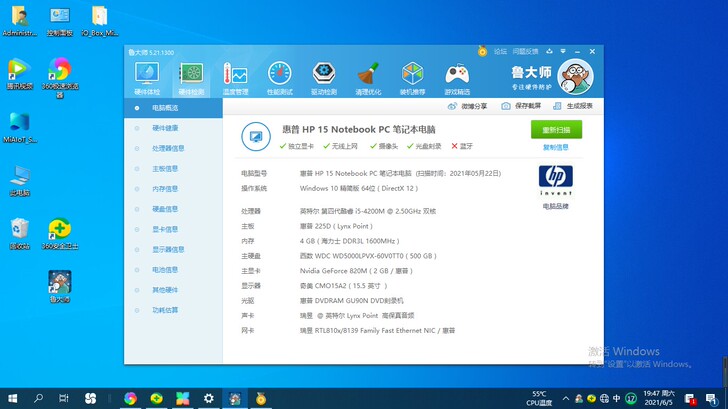Viewport: 728px width, 409px height.
Task: Open 硬件体检 hardware checkup tab icon
Action: (147, 78)
